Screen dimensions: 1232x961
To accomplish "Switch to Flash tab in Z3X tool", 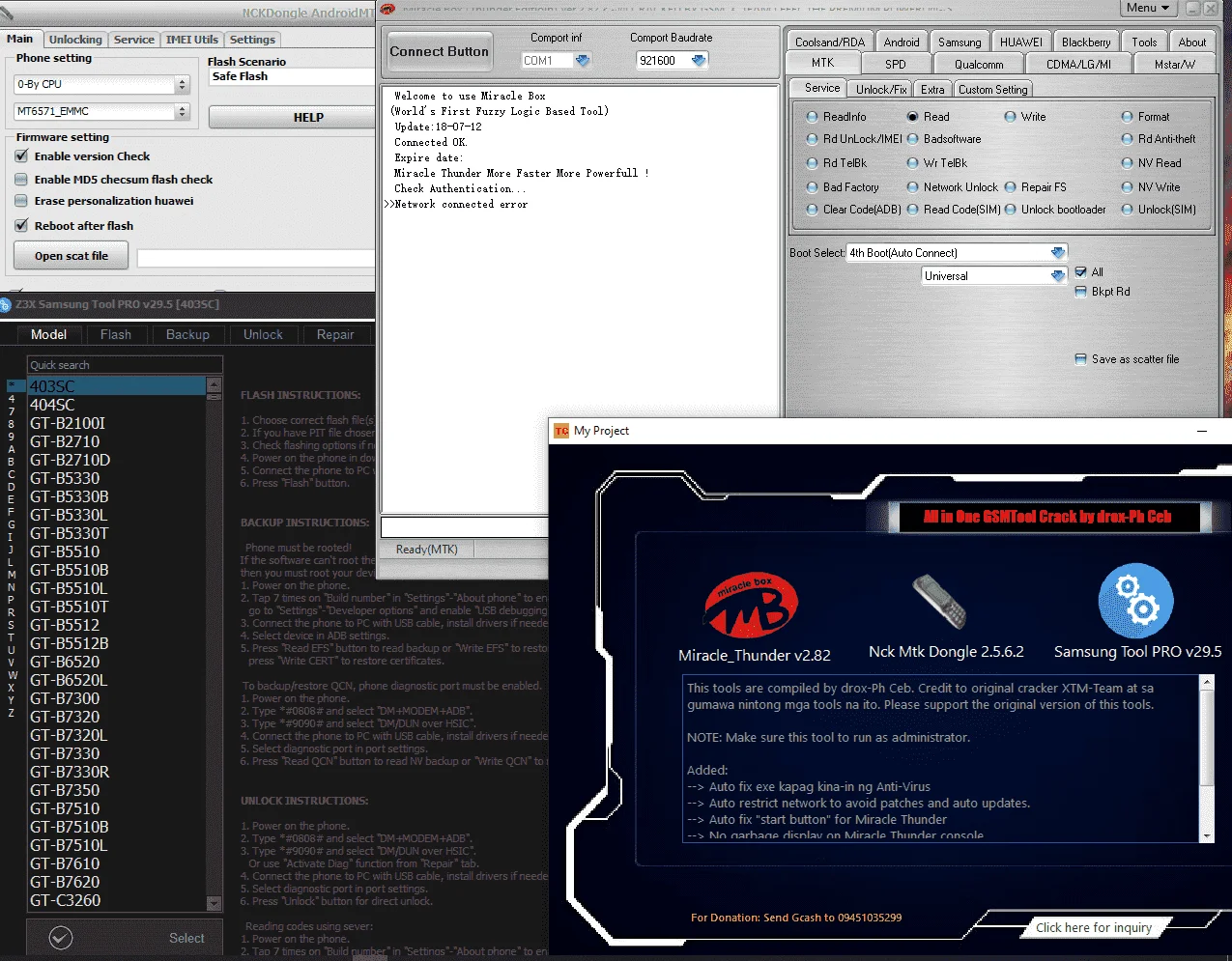I will pos(115,334).
